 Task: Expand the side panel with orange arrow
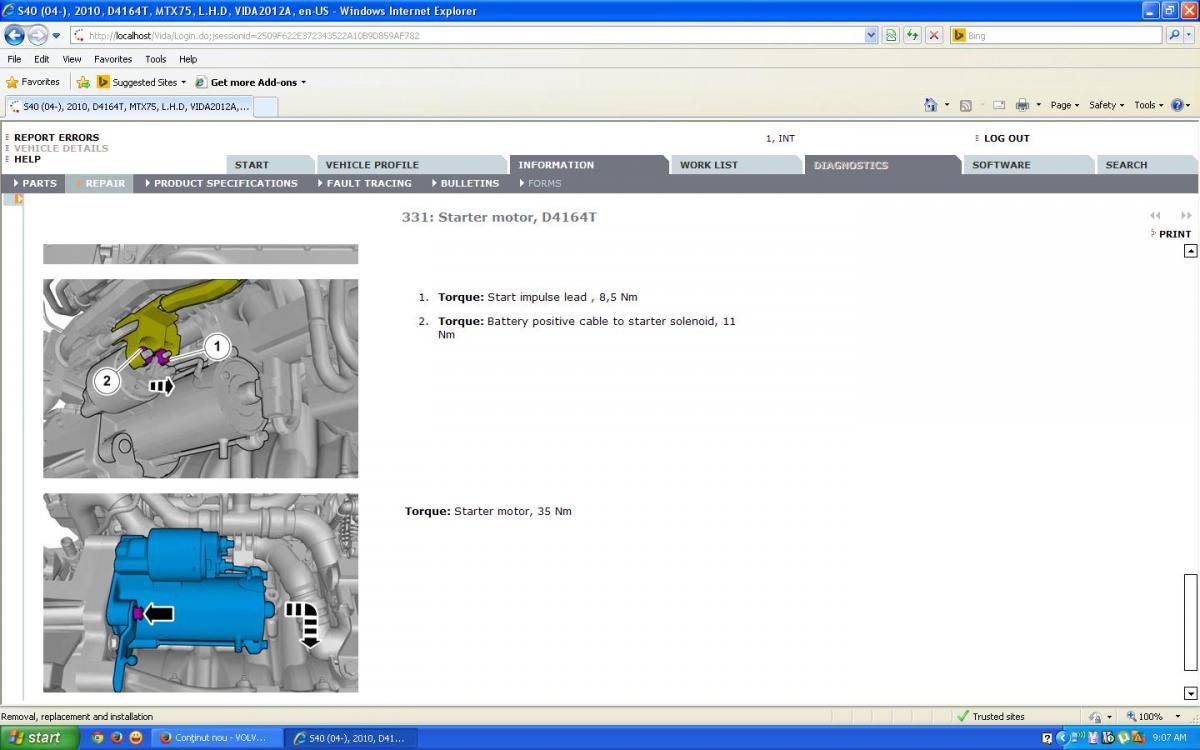(19, 199)
